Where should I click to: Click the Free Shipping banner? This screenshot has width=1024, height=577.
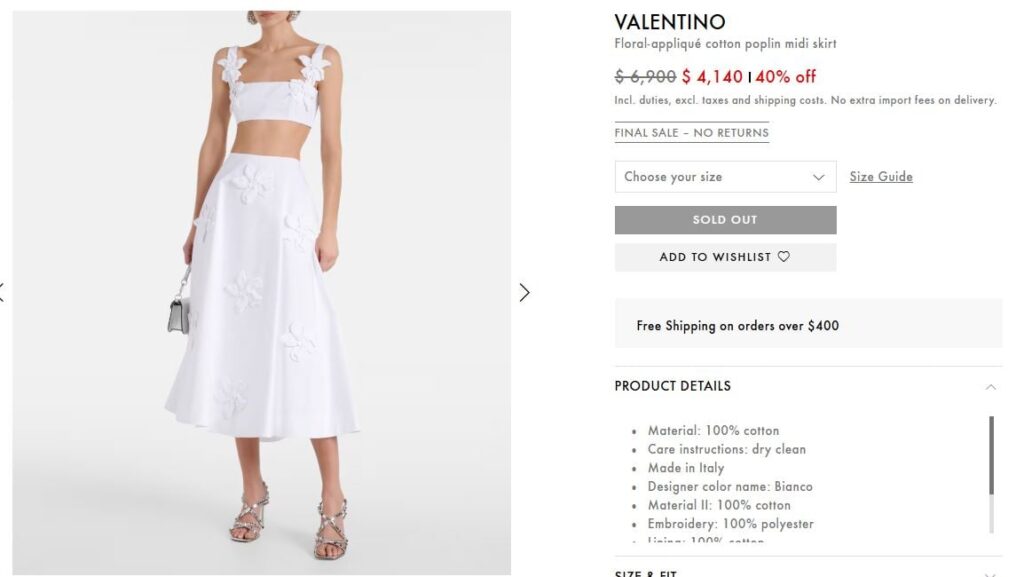click(808, 326)
